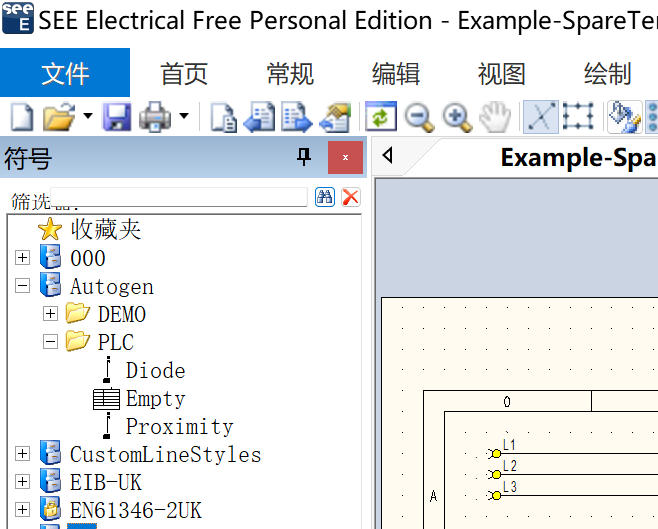Click the page with pencil-and-arrow icon
Viewport: 658px width, 529px height.
click(335, 117)
